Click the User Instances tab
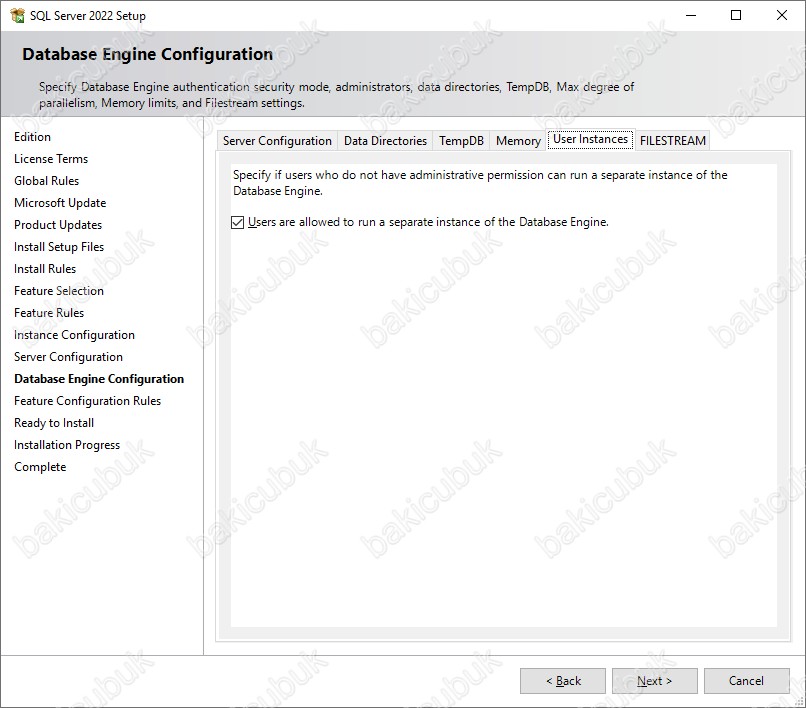 (x=590, y=139)
